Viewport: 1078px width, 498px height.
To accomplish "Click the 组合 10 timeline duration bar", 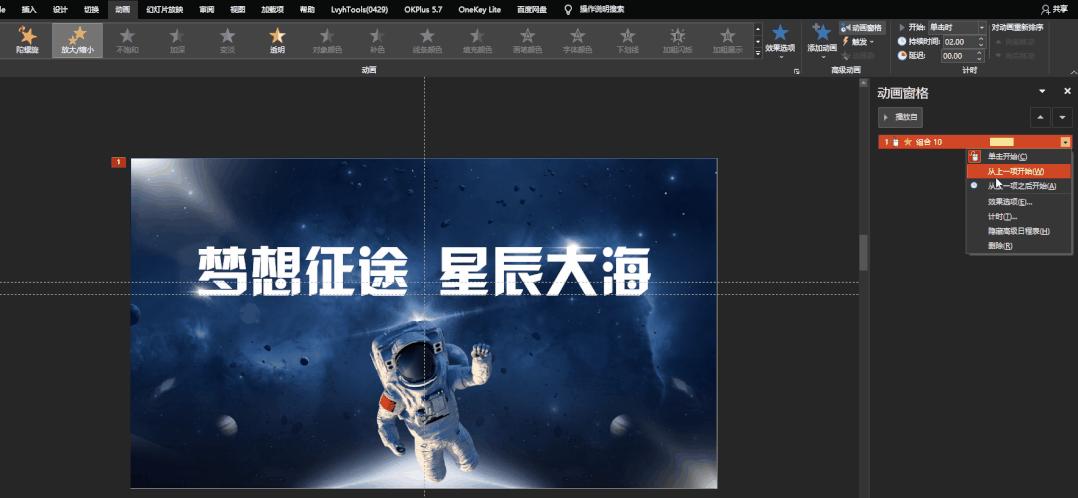I will [x=1001, y=142].
